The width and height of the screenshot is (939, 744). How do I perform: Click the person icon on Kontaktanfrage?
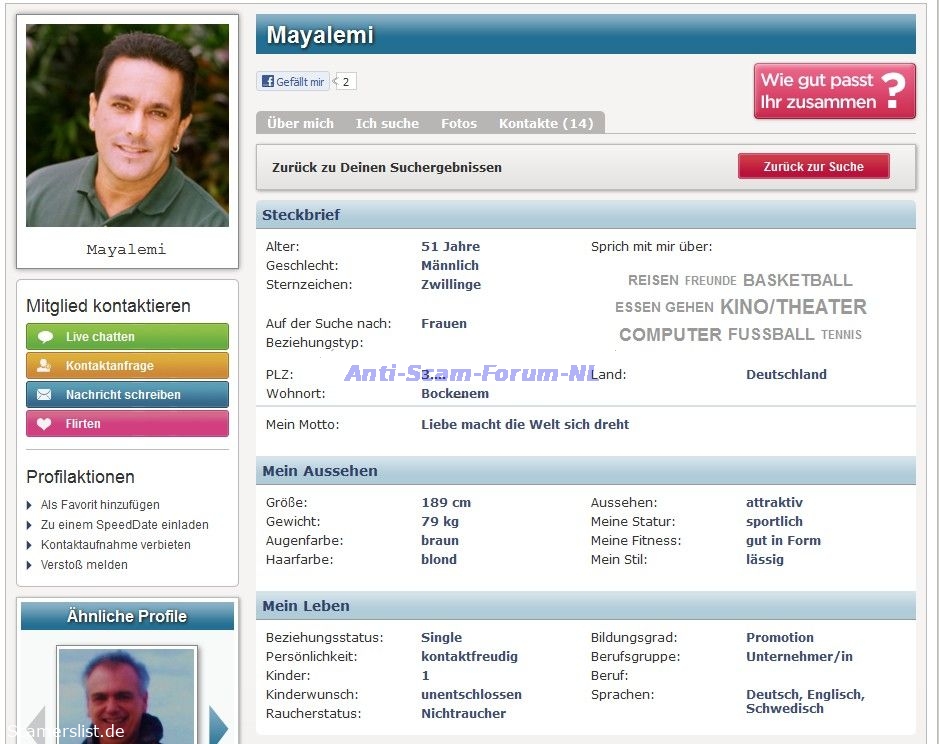coord(45,366)
